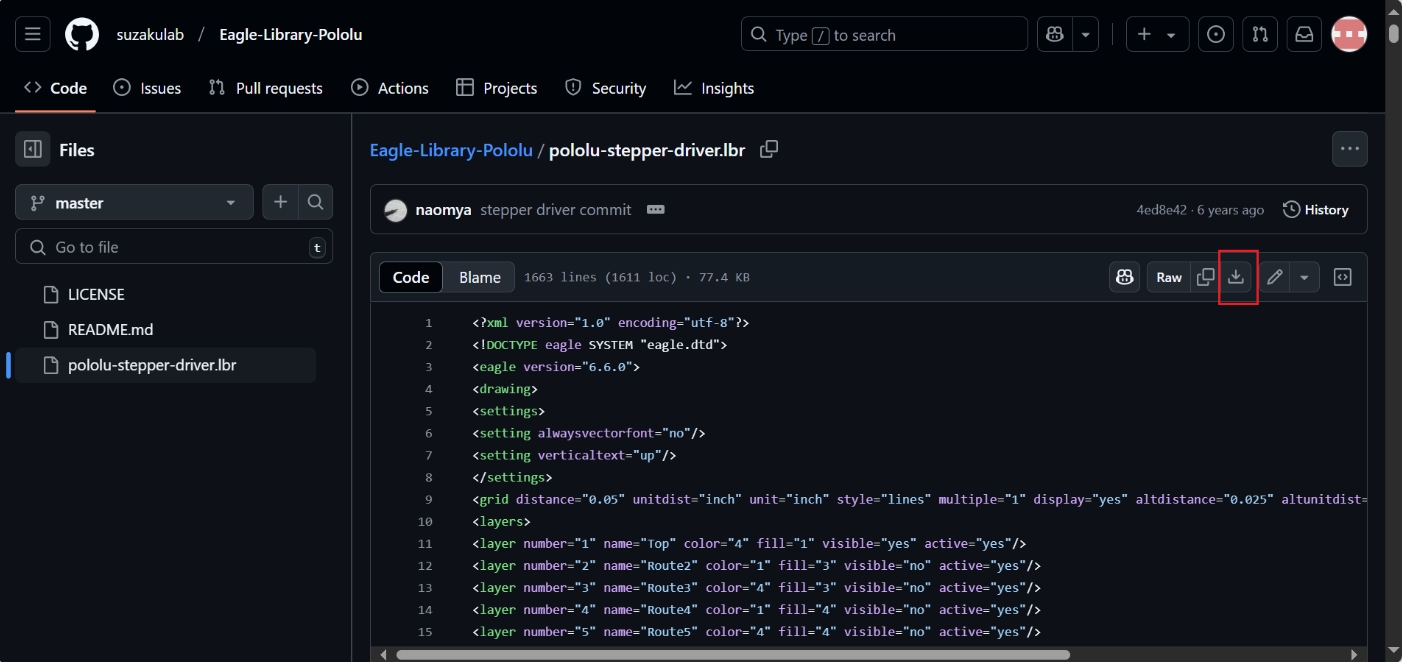Switch to the Pull requests tab
Viewport: 1402px width, 662px height.
(266, 88)
